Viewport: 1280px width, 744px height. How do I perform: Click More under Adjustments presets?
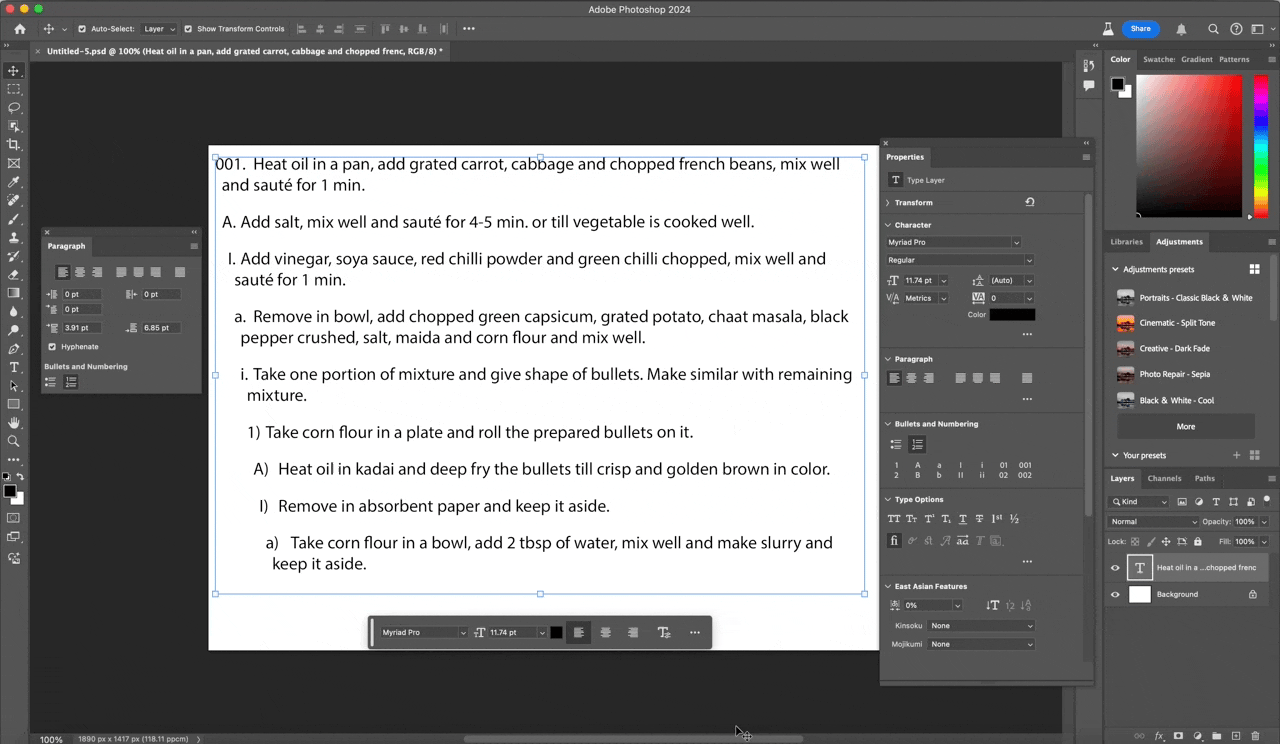point(1185,426)
